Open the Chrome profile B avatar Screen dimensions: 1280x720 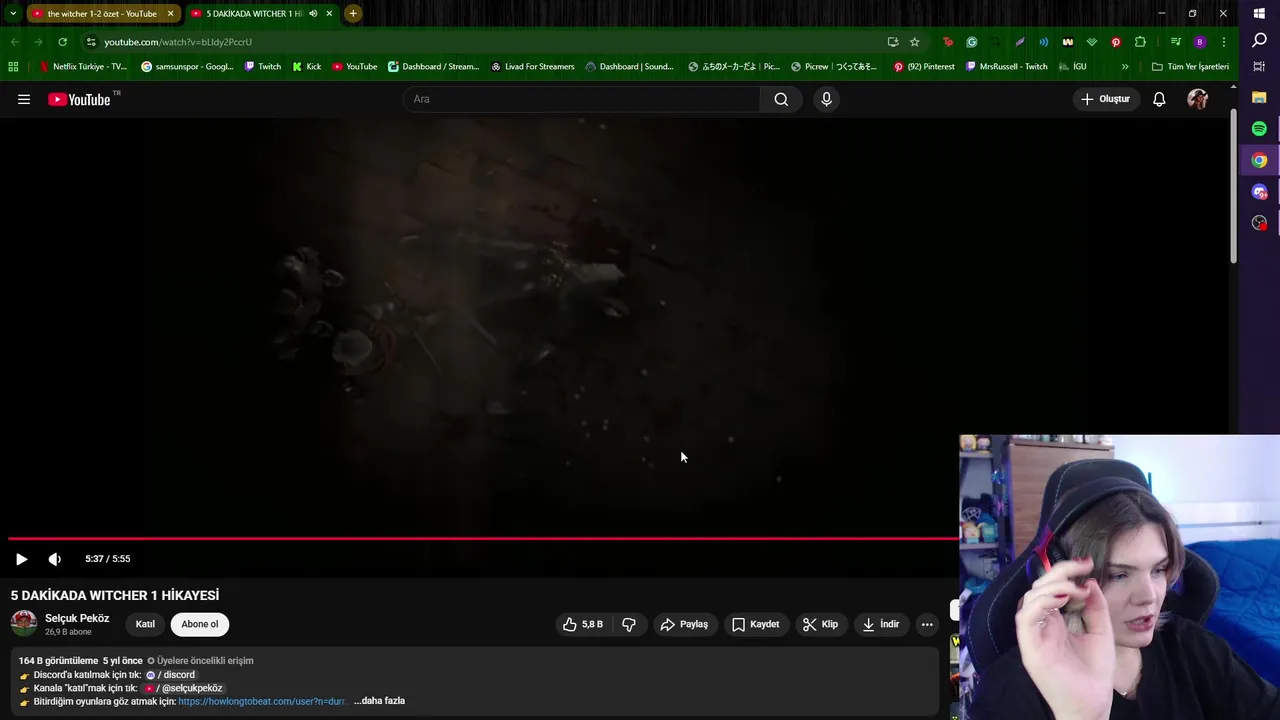1200,42
